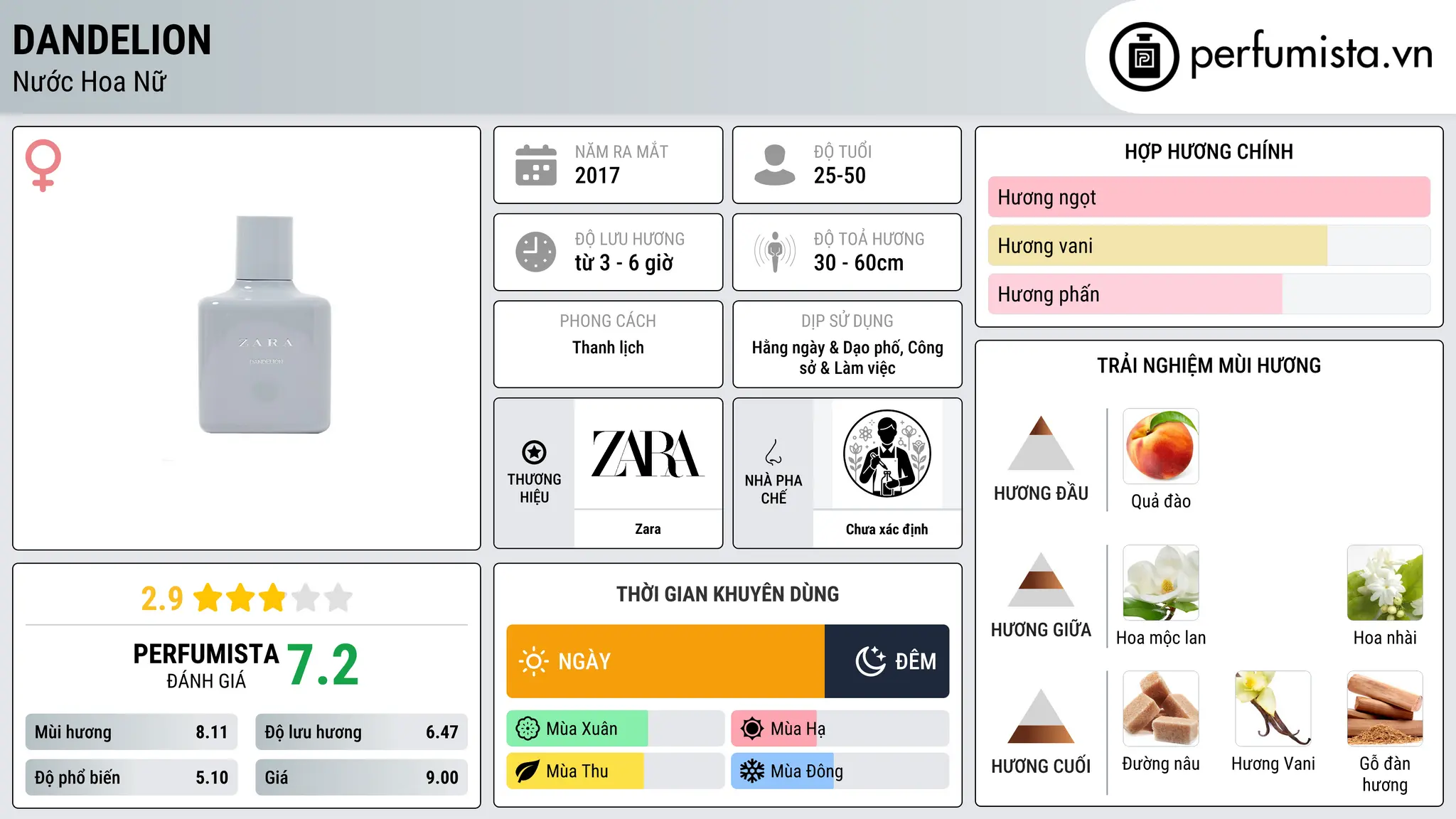The image size is (1456, 819).
Task: Click the Thời gian khuyên dùng heading
Action: tap(727, 594)
